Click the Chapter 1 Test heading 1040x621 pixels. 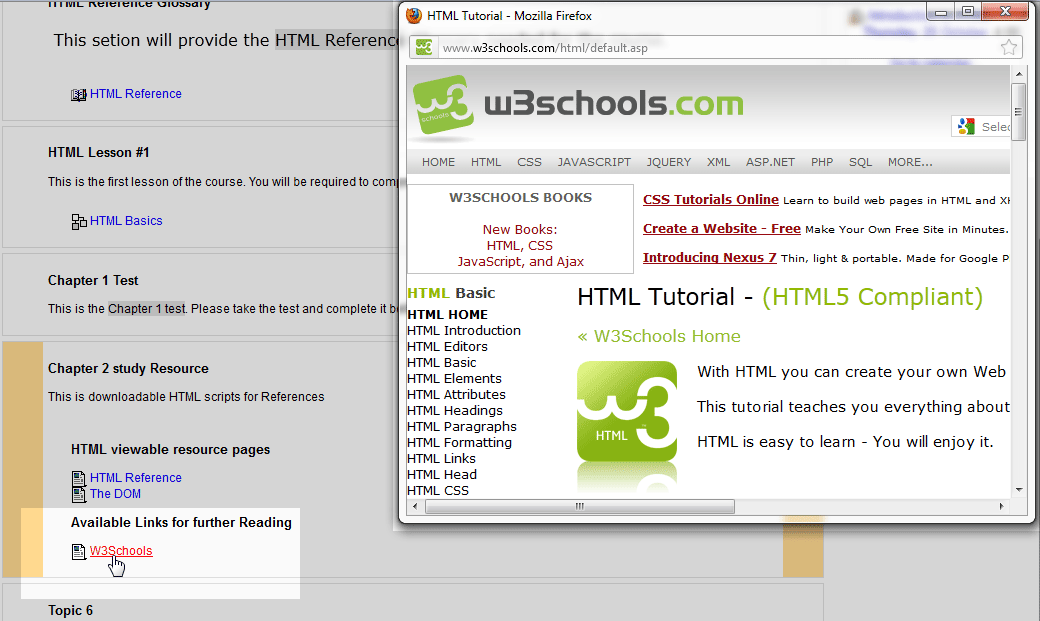(93, 280)
